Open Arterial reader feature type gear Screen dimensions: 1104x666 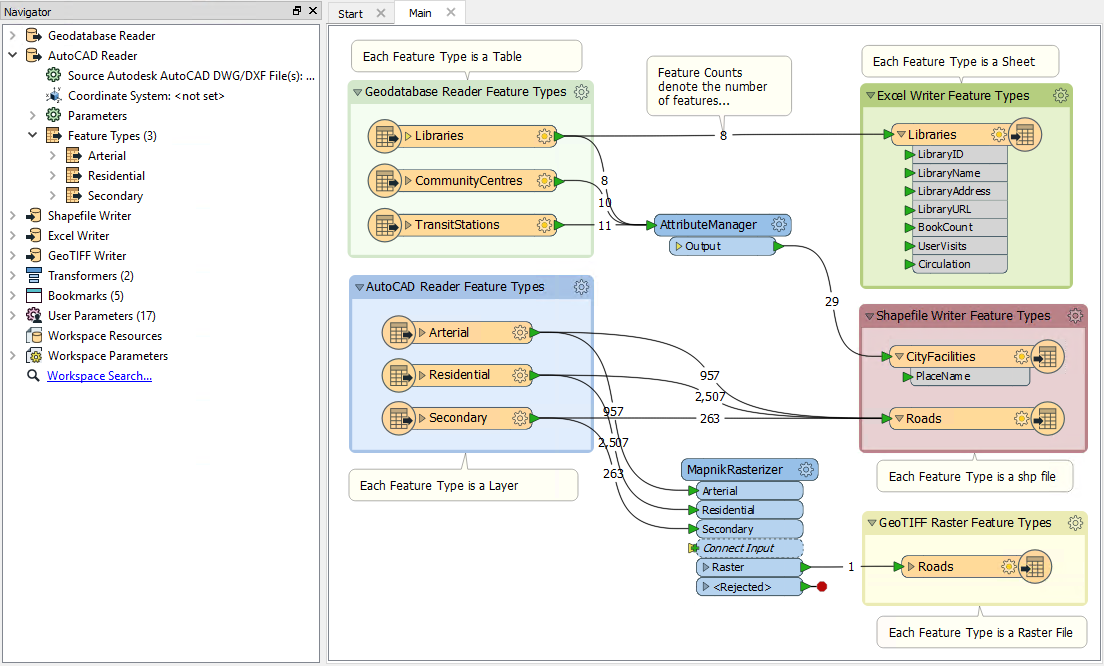520,332
